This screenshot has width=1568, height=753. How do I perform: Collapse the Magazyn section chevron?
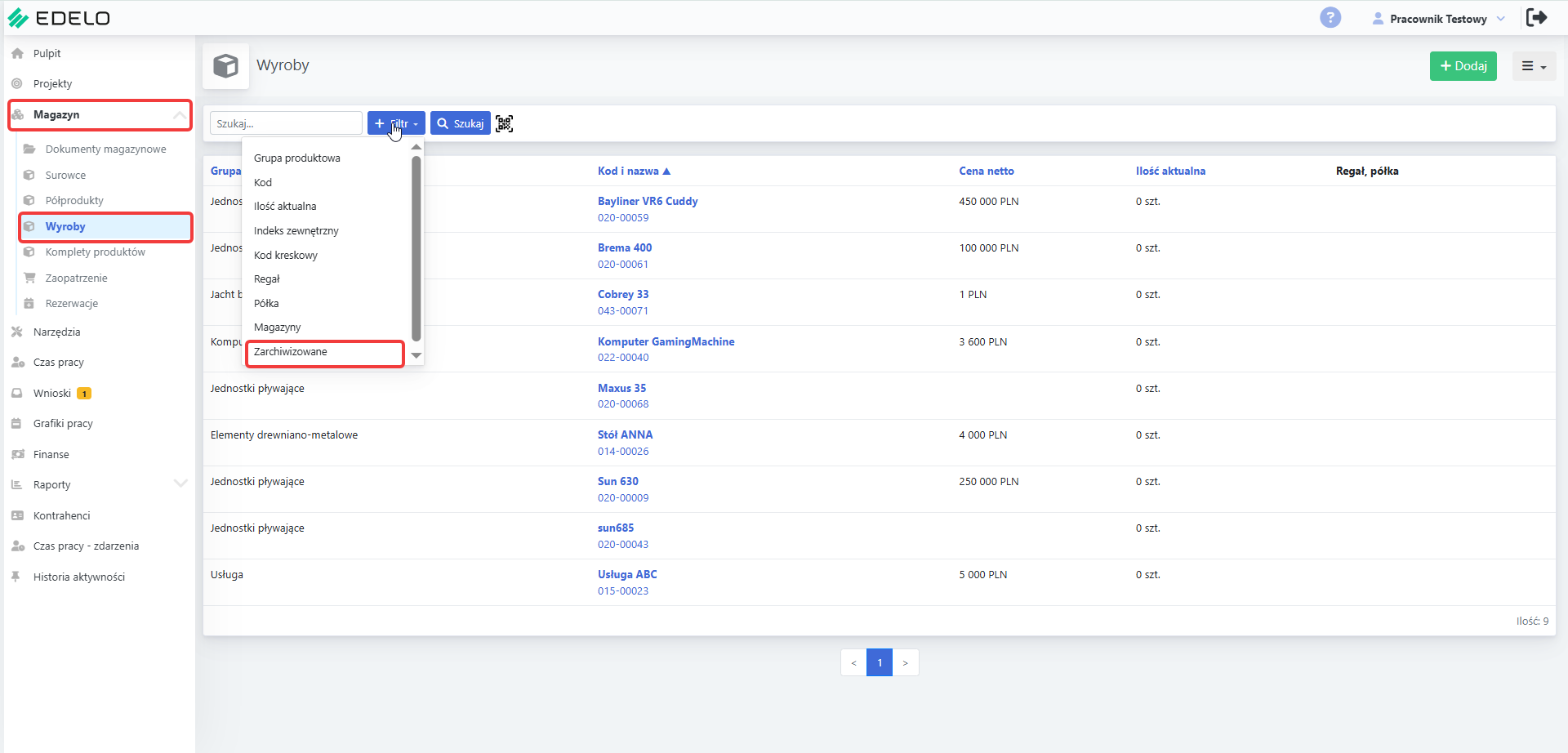point(180,115)
